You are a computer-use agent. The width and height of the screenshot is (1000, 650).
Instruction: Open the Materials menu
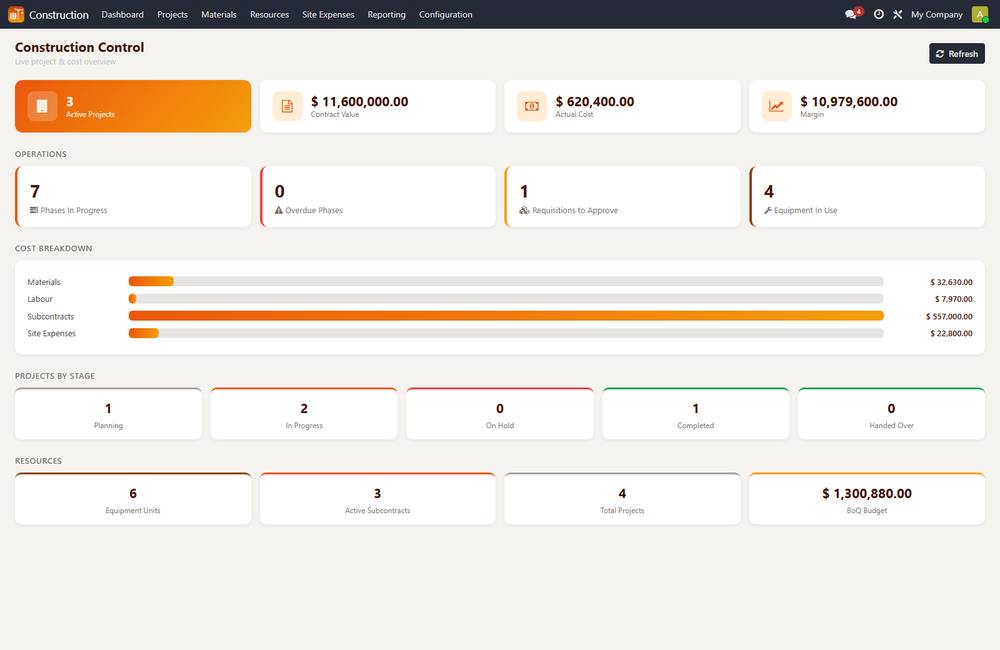(x=219, y=14)
